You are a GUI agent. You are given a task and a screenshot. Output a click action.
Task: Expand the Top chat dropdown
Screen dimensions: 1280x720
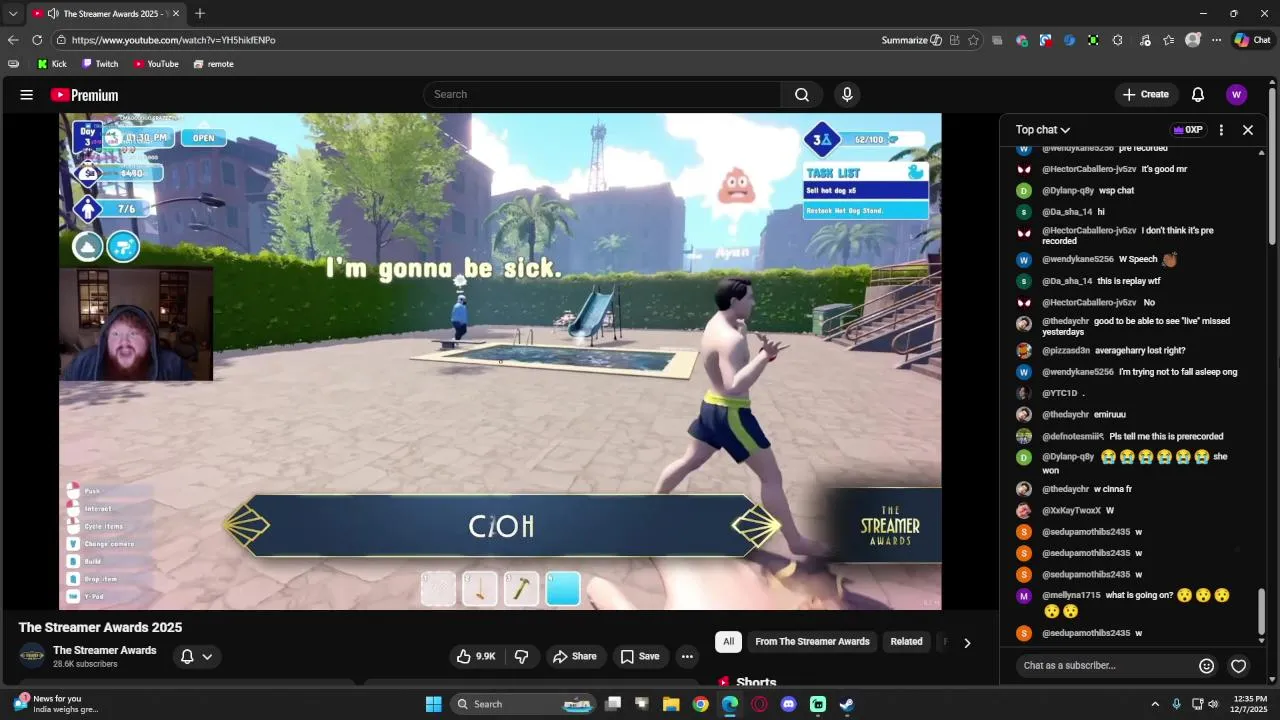click(x=1043, y=130)
